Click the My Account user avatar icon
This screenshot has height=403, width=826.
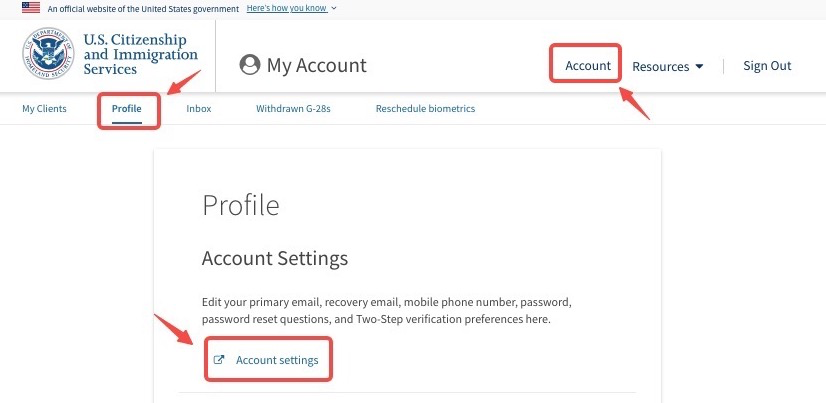point(250,65)
